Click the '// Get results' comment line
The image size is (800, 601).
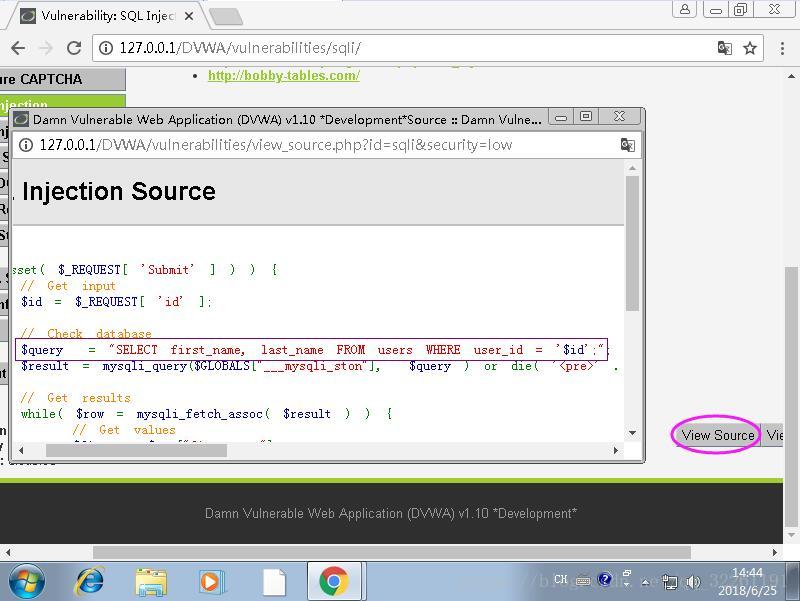[76, 398]
